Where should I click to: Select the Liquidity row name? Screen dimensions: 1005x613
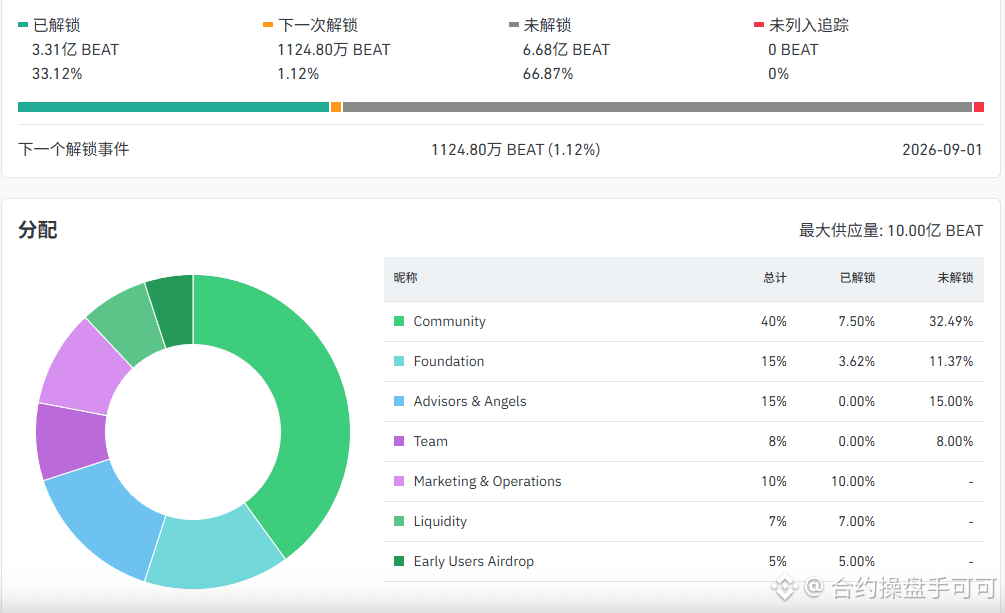coord(440,521)
